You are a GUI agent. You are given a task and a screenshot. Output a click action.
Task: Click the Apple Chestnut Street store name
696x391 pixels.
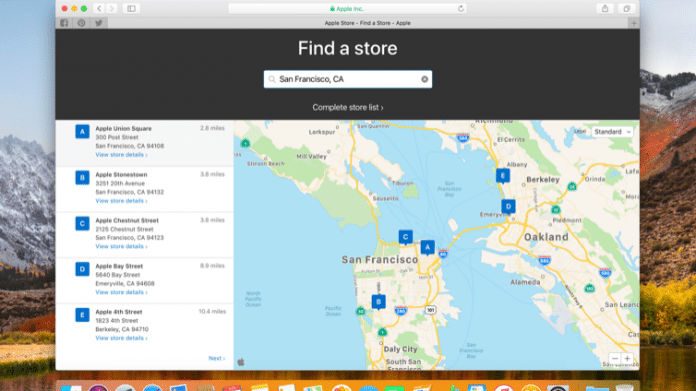click(x=127, y=221)
